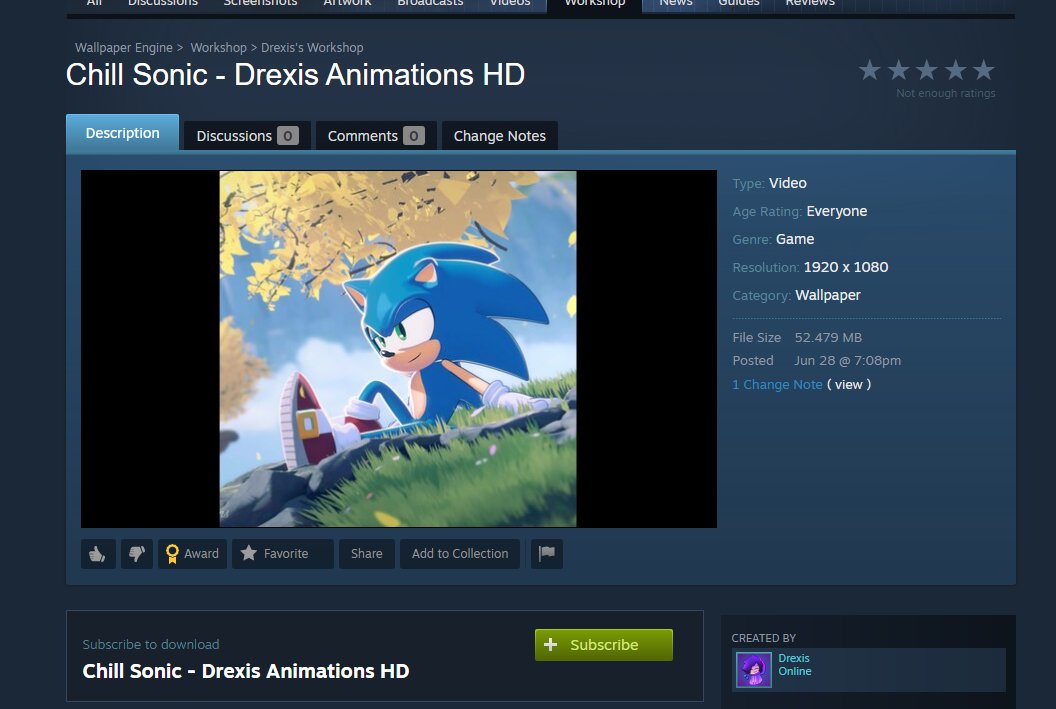This screenshot has height=709, width=1056.
Task: Select the Workshop hub navigation tab
Action: [x=595, y=4]
